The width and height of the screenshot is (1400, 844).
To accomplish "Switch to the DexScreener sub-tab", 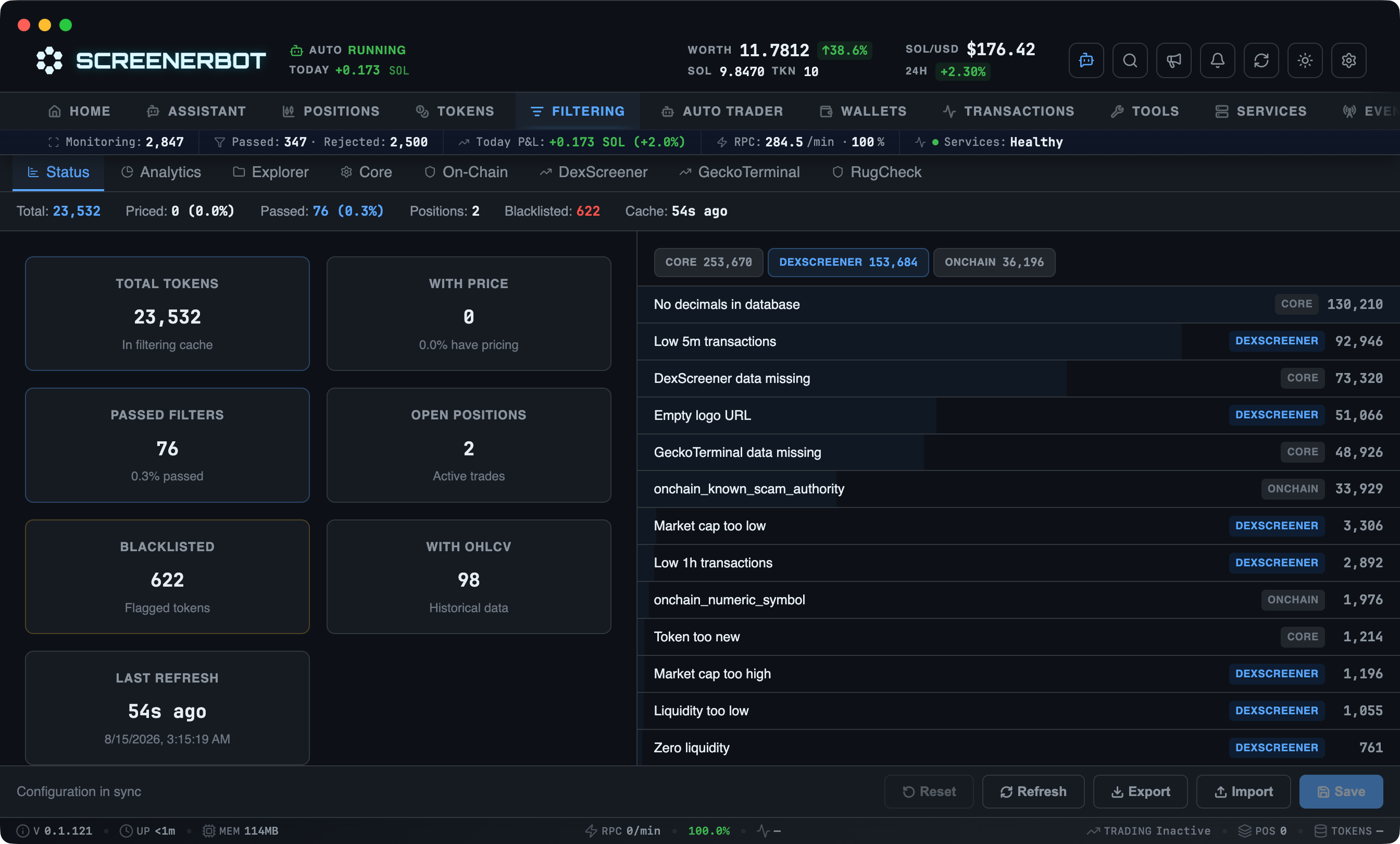I will pos(593,172).
